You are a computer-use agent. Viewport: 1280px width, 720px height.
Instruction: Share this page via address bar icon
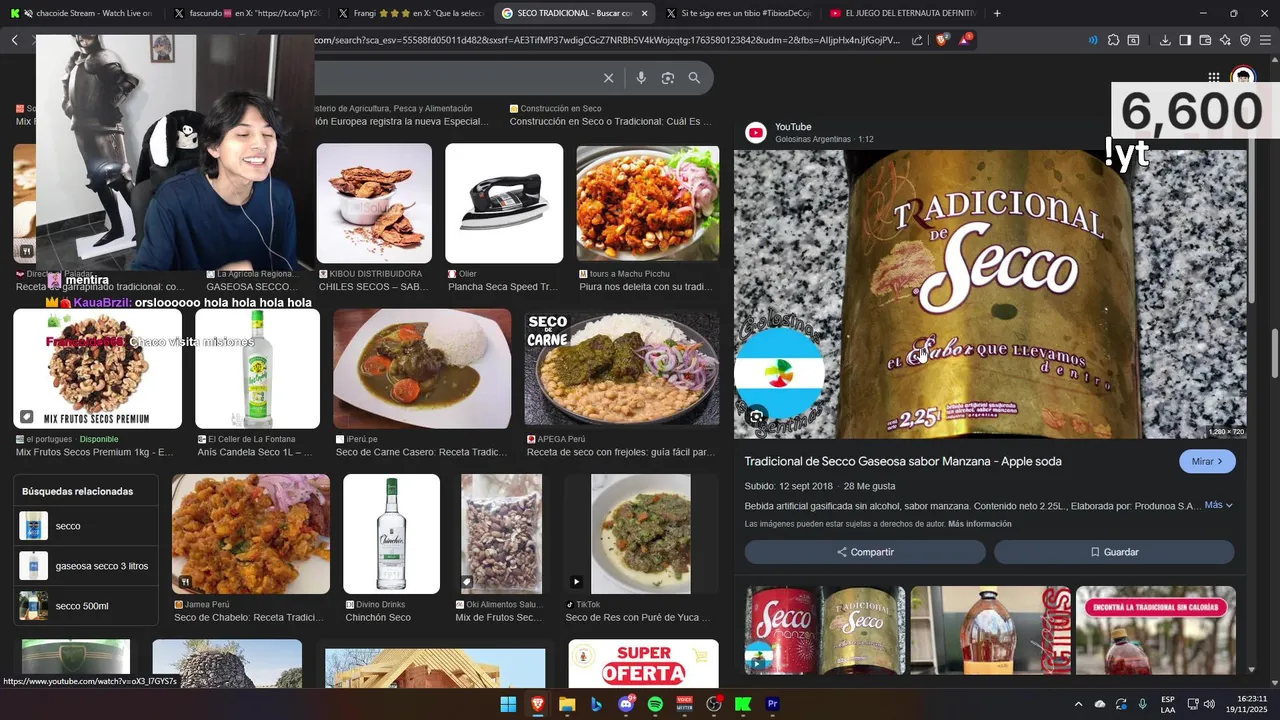coord(917,40)
